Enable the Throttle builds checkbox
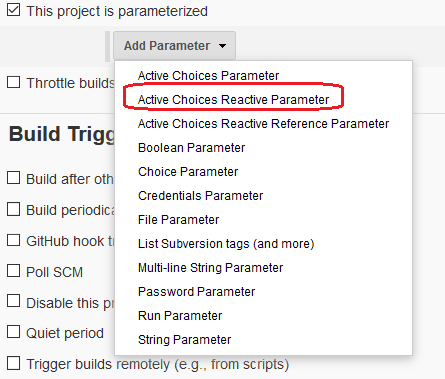This screenshot has height=379, width=445. pos(13,82)
